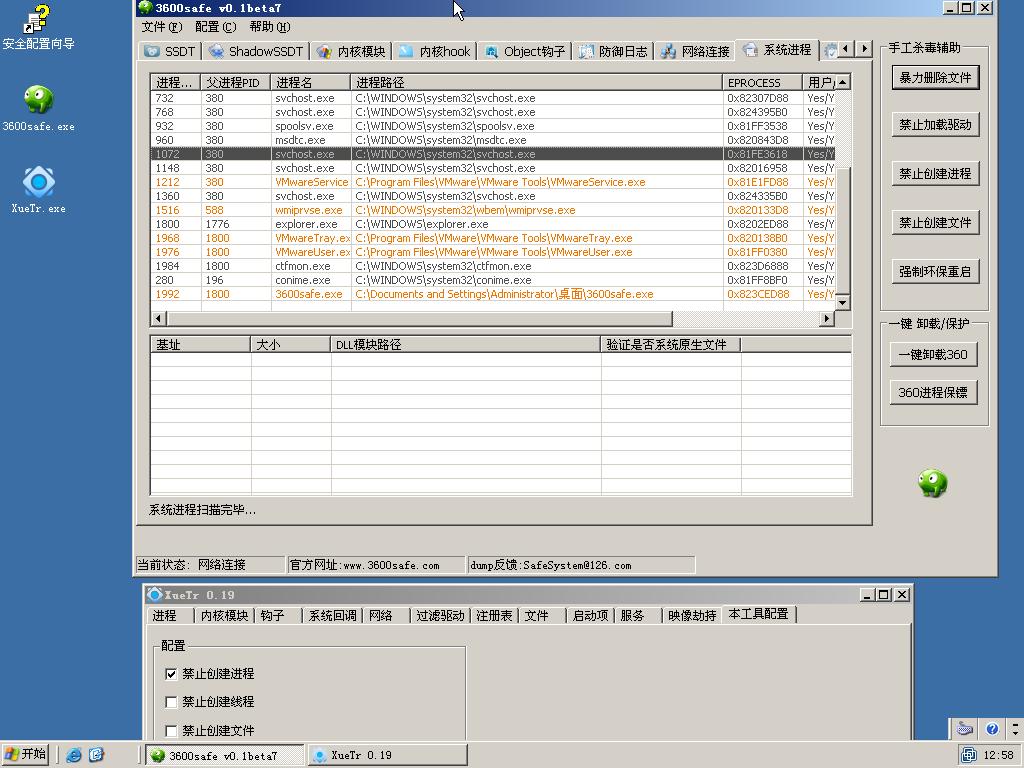Click the Object钩子 tab icon
1024x768 pixels.
tap(492, 51)
